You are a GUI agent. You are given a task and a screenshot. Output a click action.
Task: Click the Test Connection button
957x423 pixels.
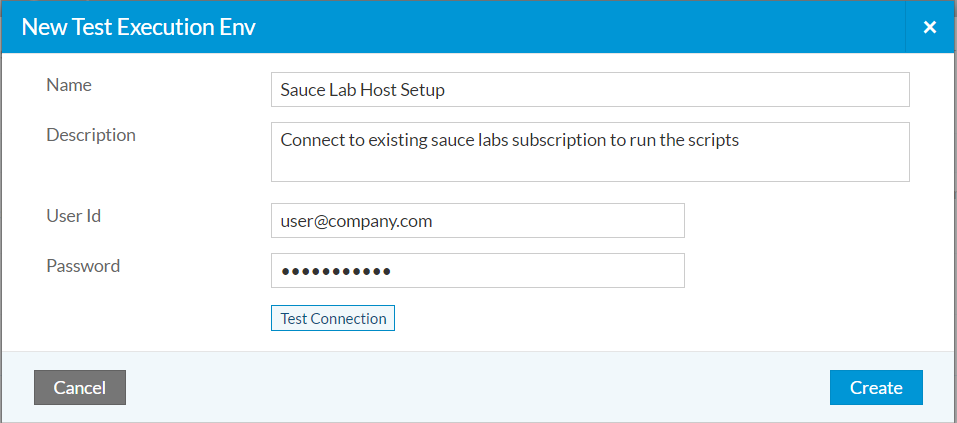[x=333, y=318]
